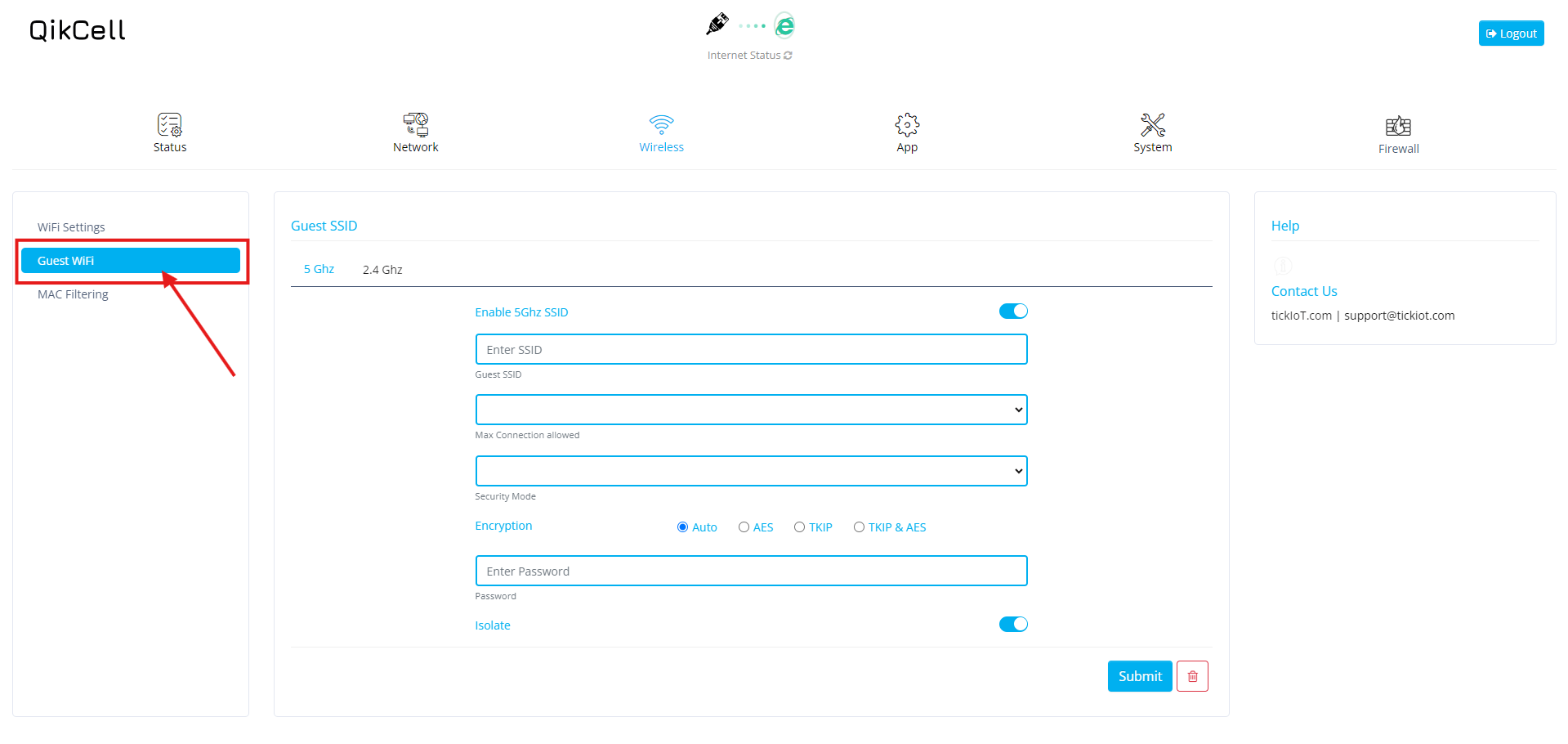Image resolution: width=1568 pixels, height=744 pixels.
Task: Click the Encryption label
Action: click(503, 526)
